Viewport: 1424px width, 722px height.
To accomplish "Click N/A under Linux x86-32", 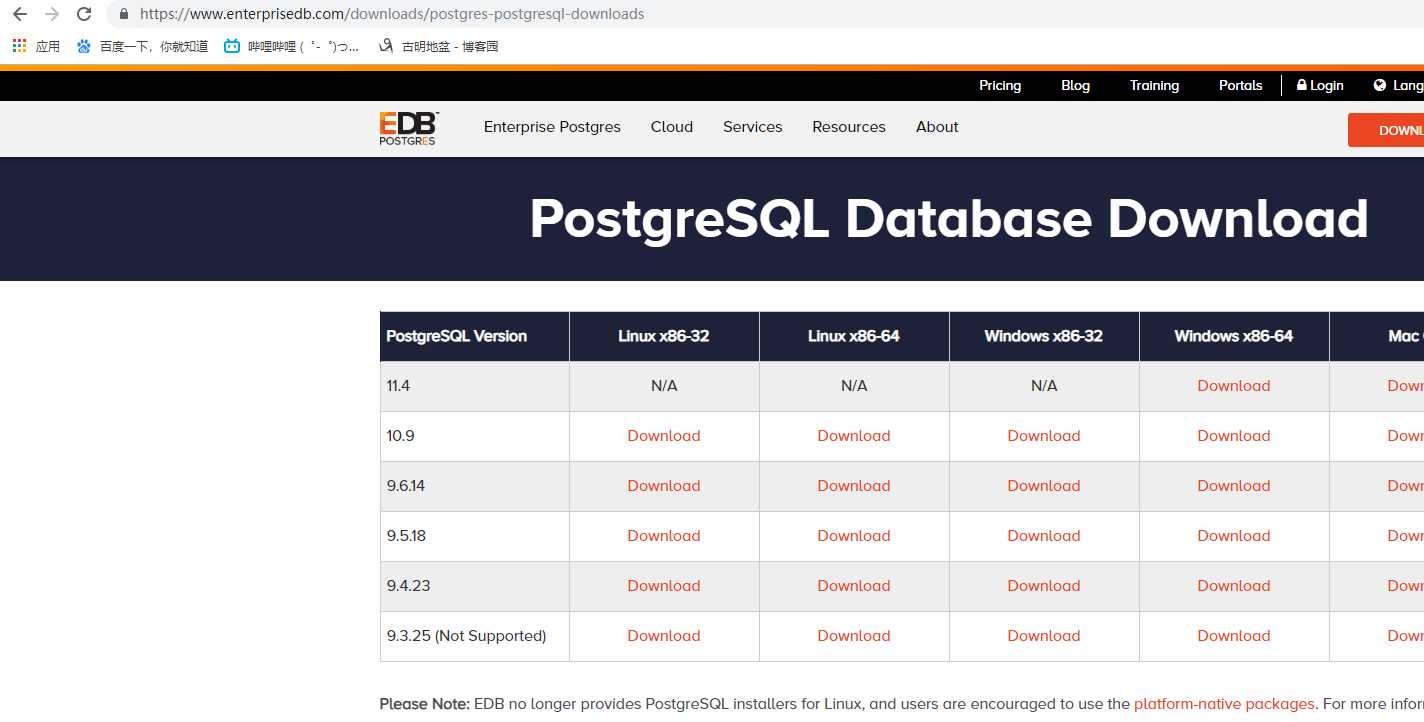I will [x=664, y=386].
